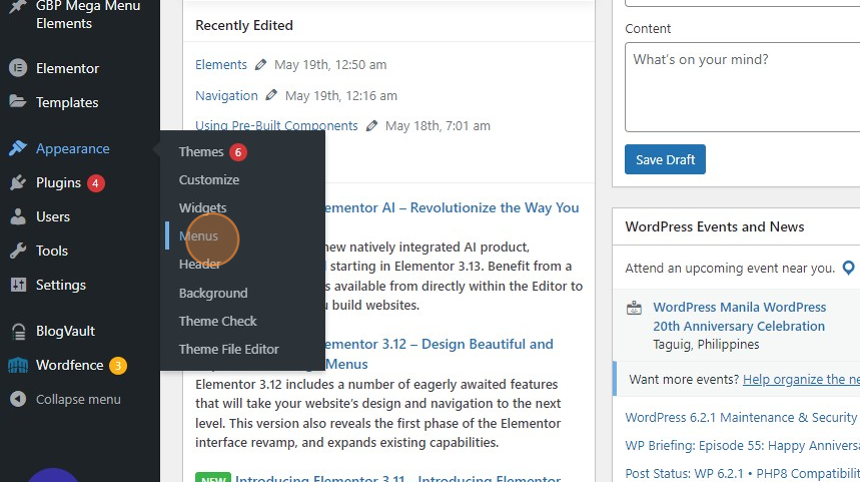Select Widgets in Appearance submenu
The height and width of the screenshot is (482, 860).
[x=202, y=208]
